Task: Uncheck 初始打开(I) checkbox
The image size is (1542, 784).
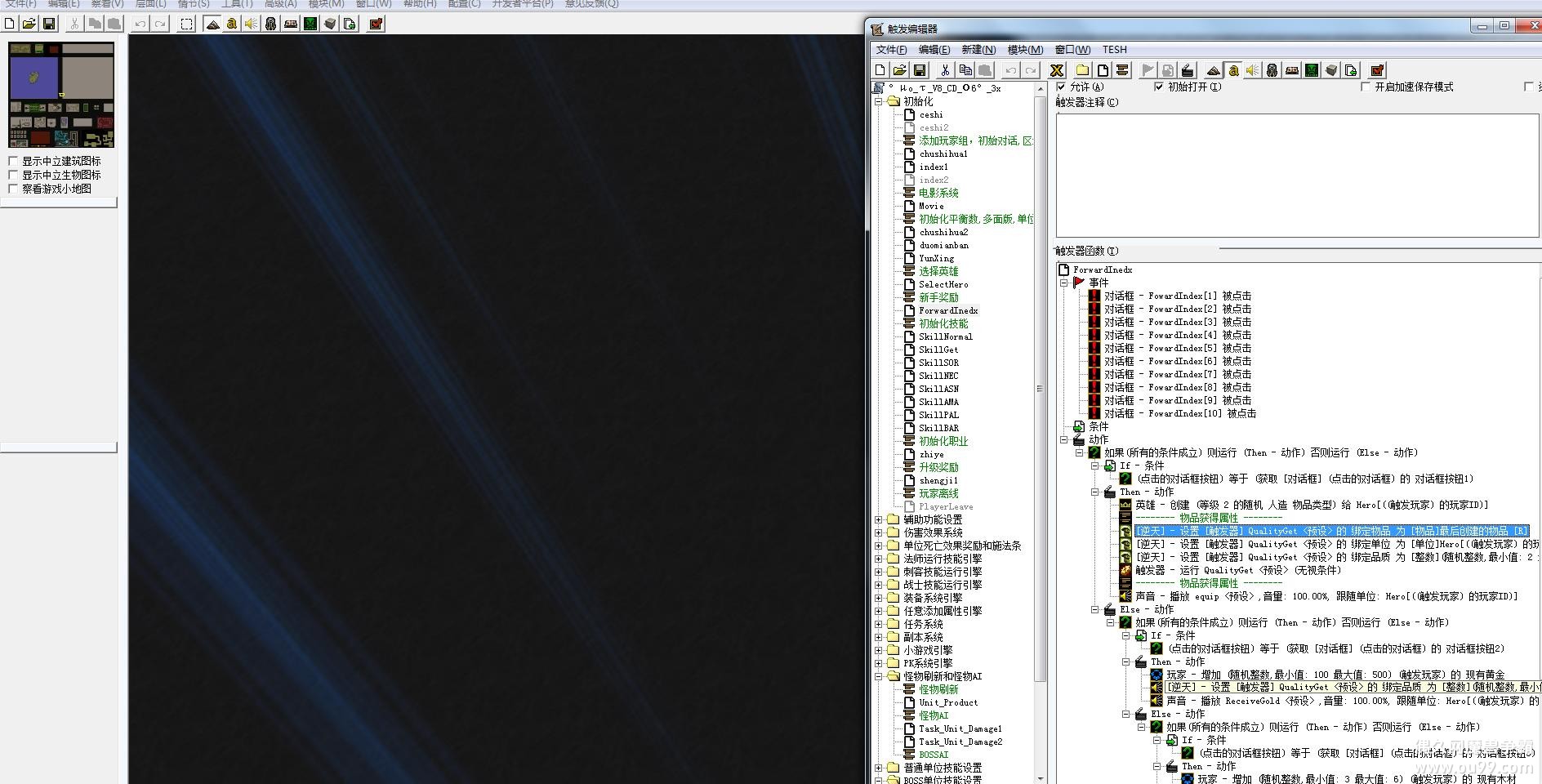Action: pyautogui.click(x=1158, y=87)
